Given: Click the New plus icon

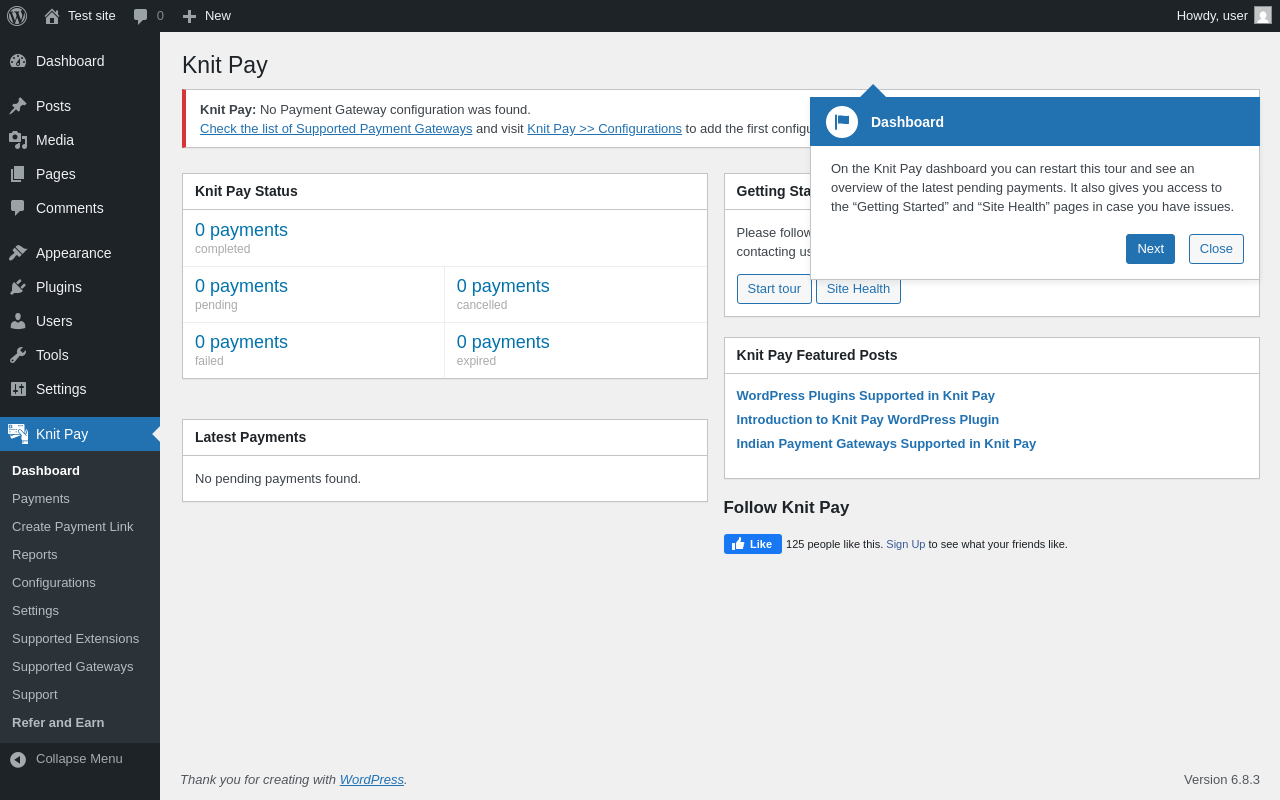Looking at the screenshot, I should pyautogui.click(x=189, y=16).
